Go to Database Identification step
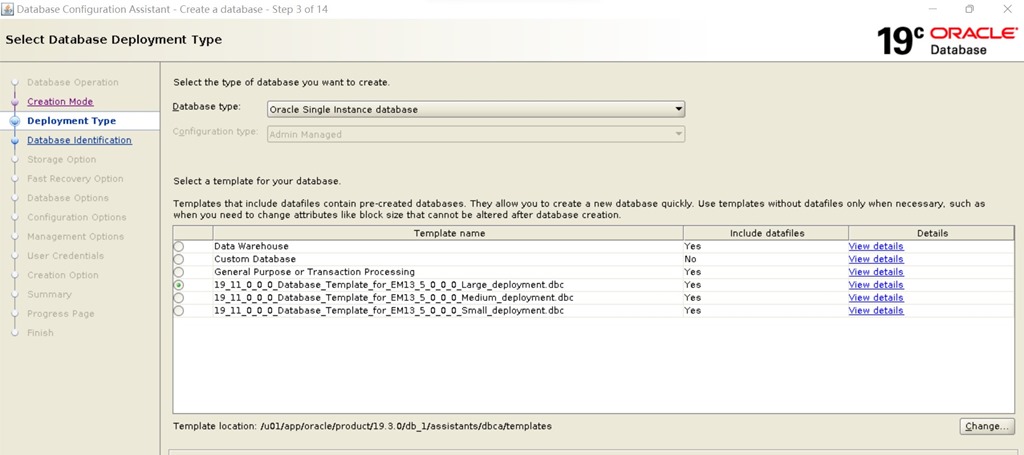This screenshot has width=1024, height=455. (79, 140)
